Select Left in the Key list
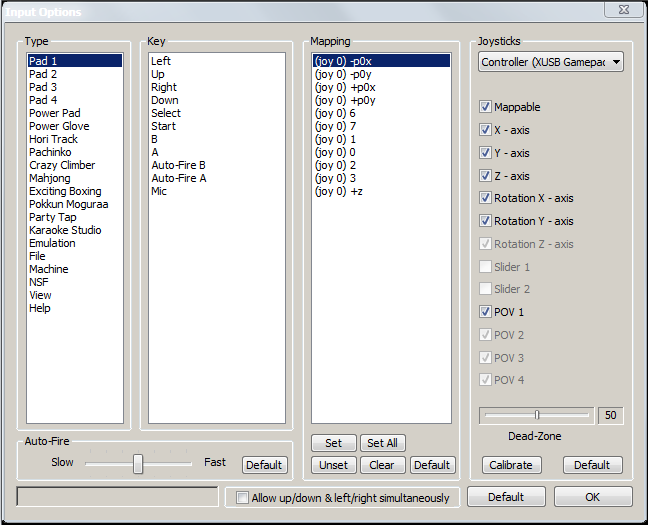The width and height of the screenshot is (648, 525). click(x=217, y=61)
